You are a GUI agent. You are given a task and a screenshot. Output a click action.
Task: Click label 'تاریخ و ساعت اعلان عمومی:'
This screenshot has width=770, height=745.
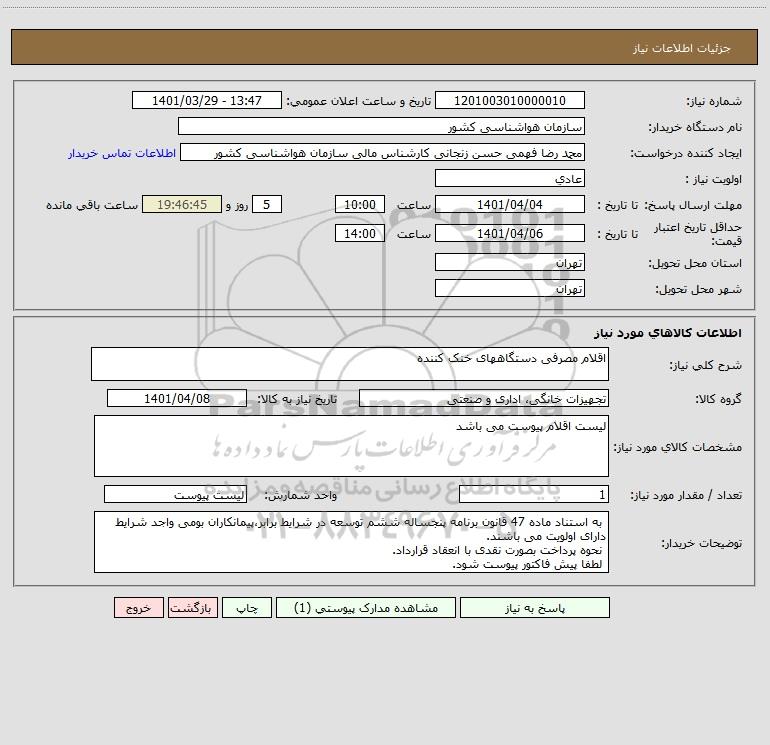(x=359, y=101)
